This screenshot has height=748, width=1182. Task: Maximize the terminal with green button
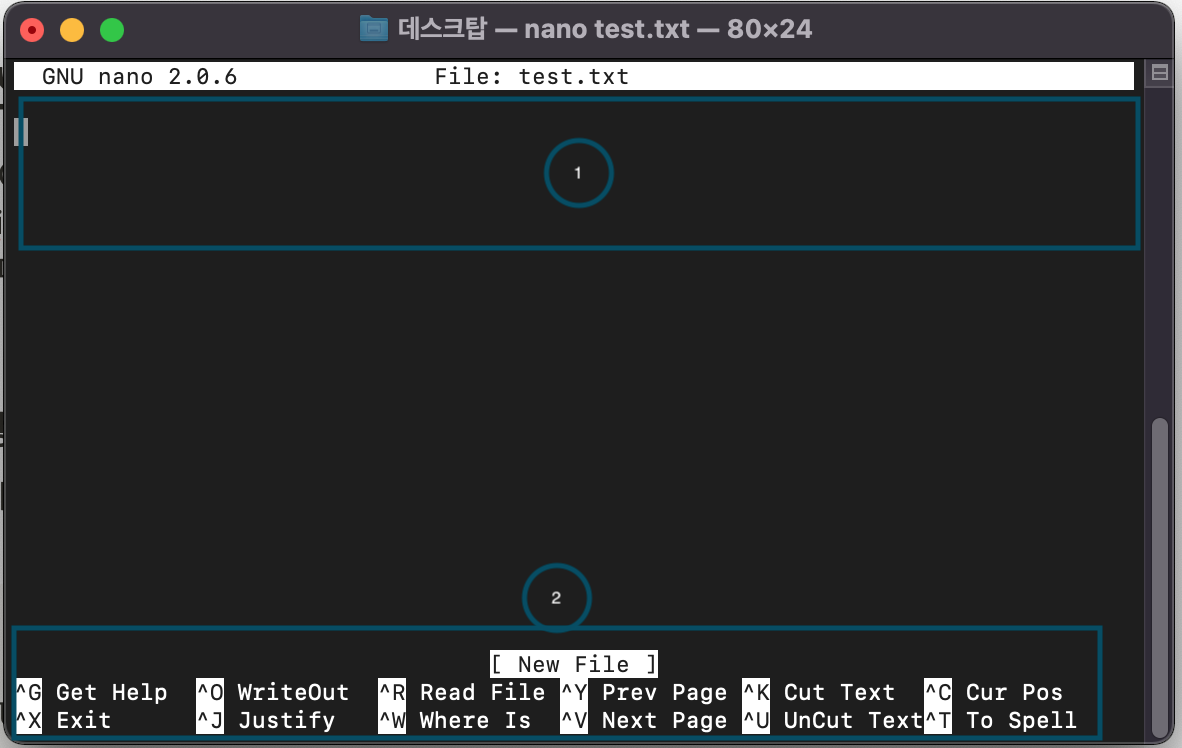coord(112,30)
